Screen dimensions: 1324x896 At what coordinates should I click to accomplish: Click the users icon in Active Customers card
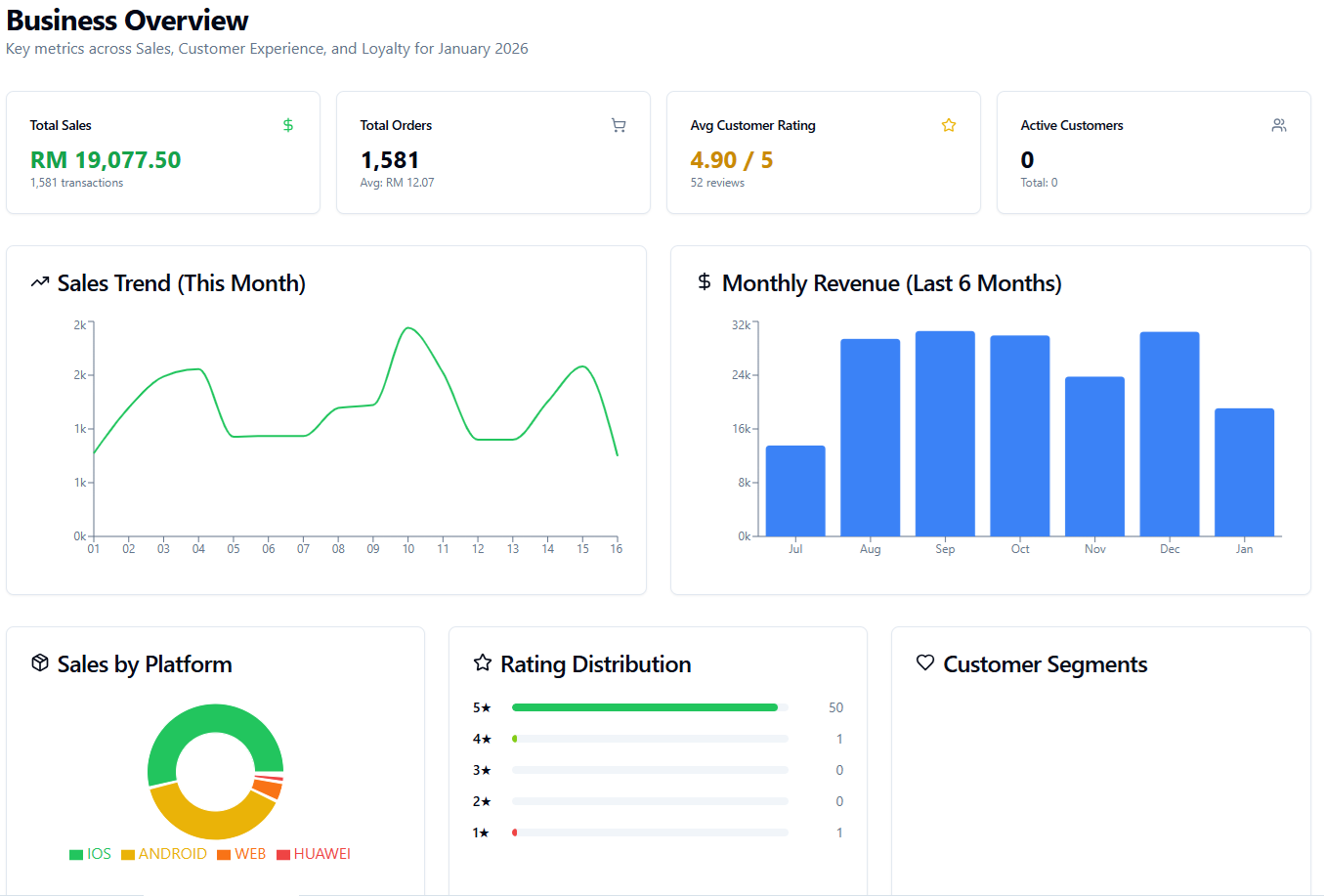pos(1279,125)
